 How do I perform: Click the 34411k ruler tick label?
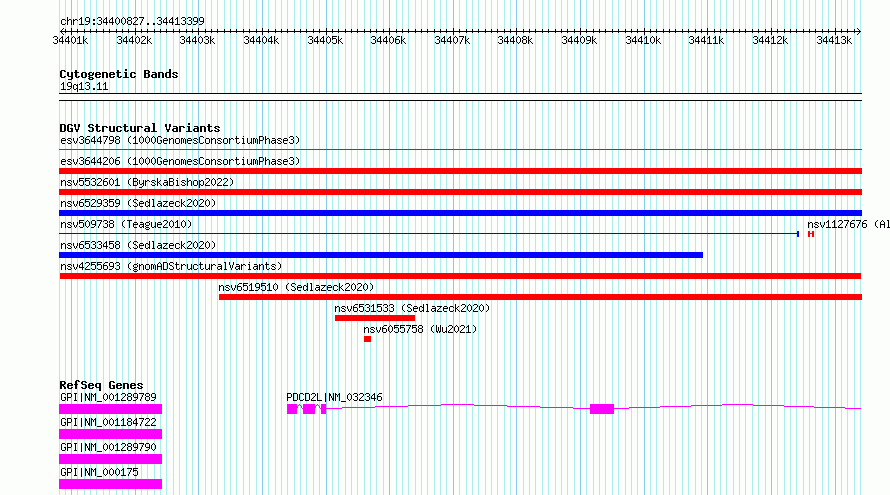[x=706, y=40]
